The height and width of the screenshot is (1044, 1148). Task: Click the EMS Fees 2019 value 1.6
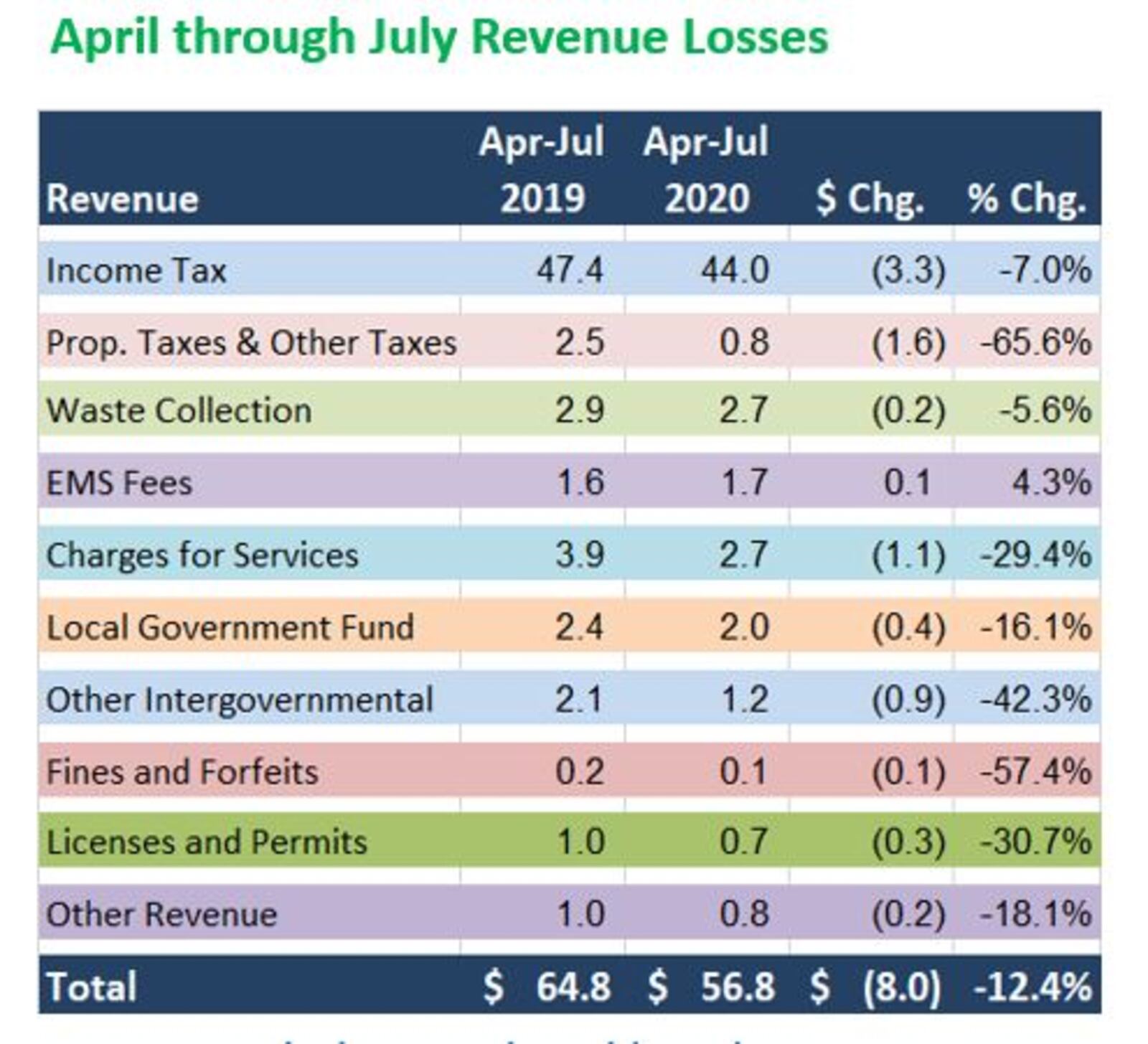tap(580, 481)
